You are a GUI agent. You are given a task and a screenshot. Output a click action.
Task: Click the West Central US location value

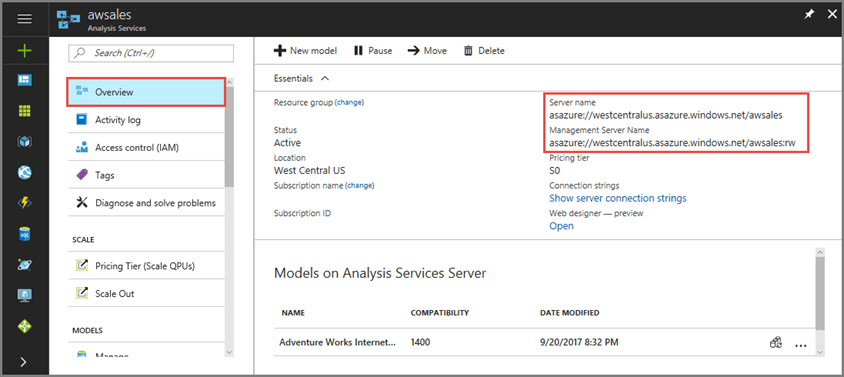click(310, 171)
